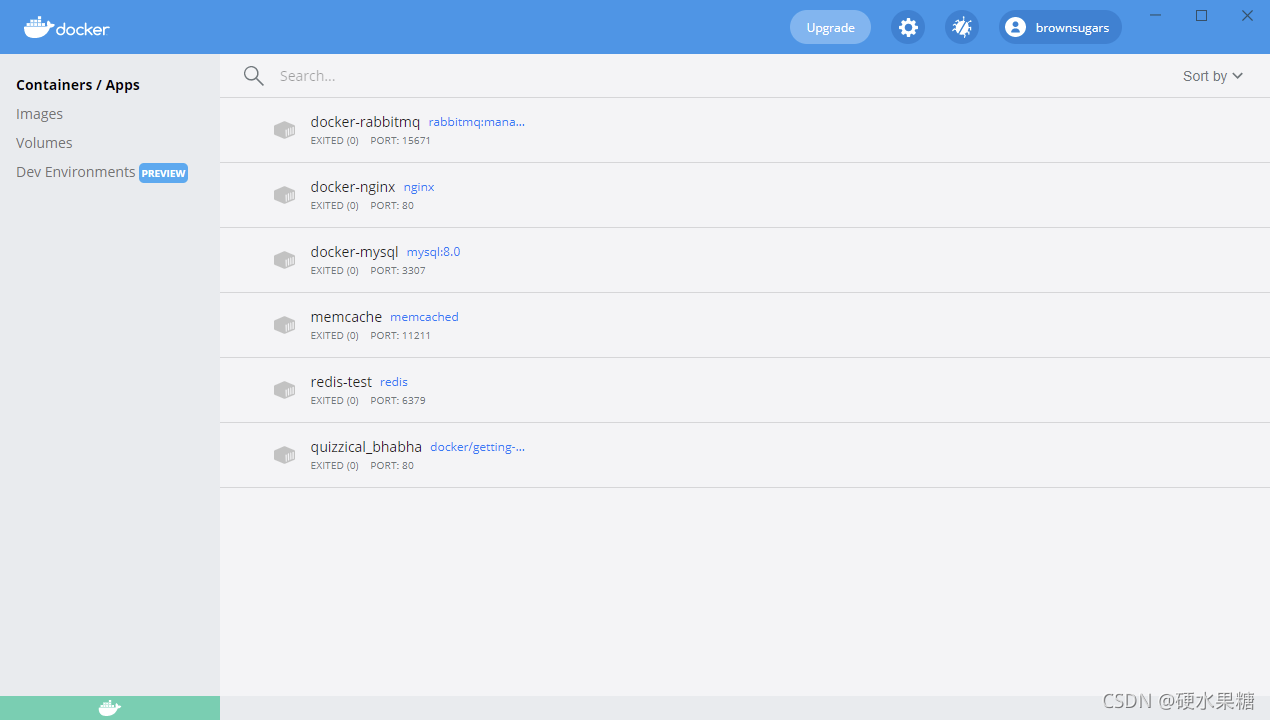Open the docker/getting-... image link
This screenshot has height=720, width=1270.
pyautogui.click(x=477, y=447)
